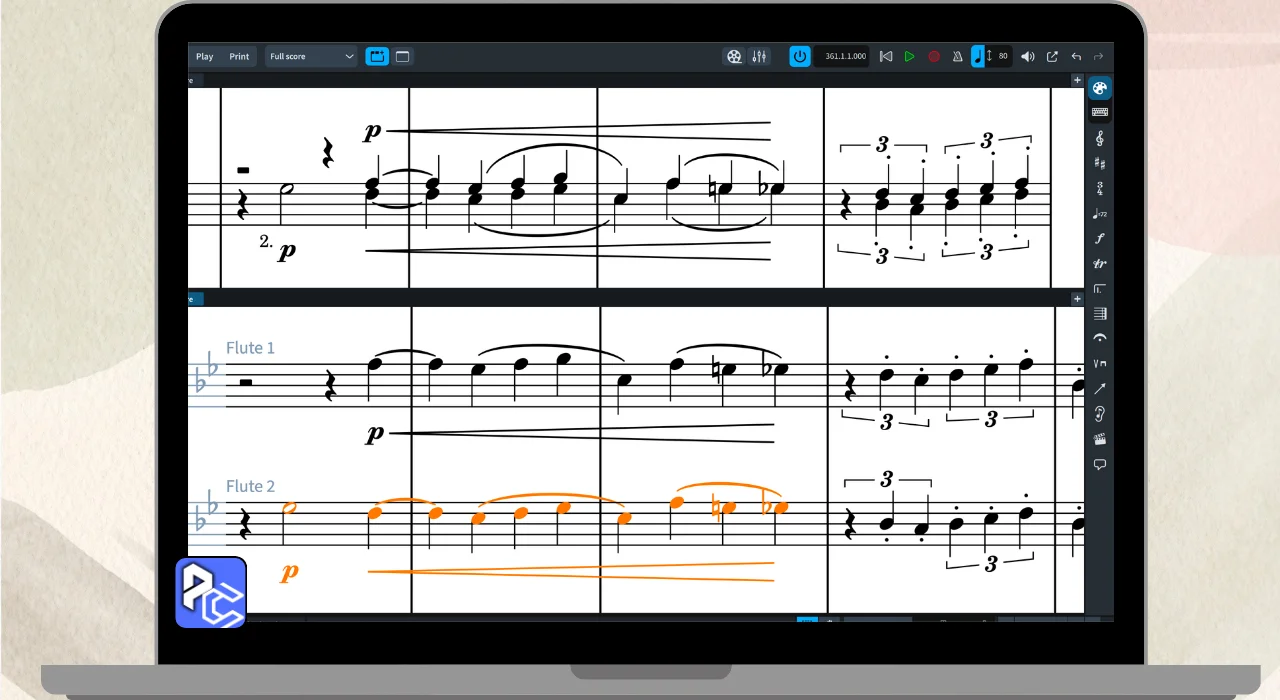This screenshot has height=700, width=1280.
Task: Open the Repeat Structures panel
Action: click(1100, 289)
